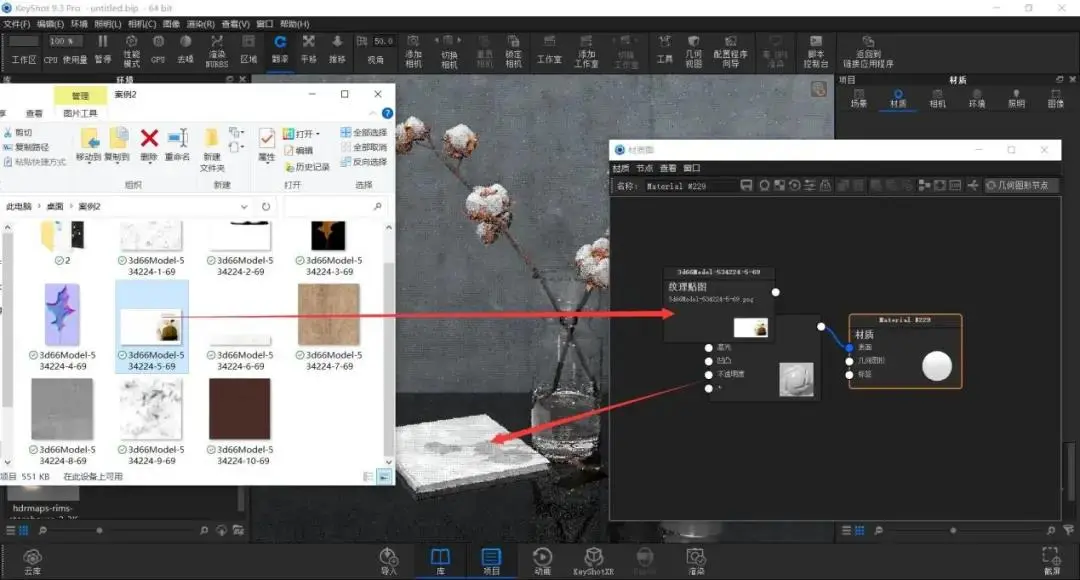Open the 云库 cloud library icon
This screenshot has width=1080, height=580.
(x=32, y=561)
